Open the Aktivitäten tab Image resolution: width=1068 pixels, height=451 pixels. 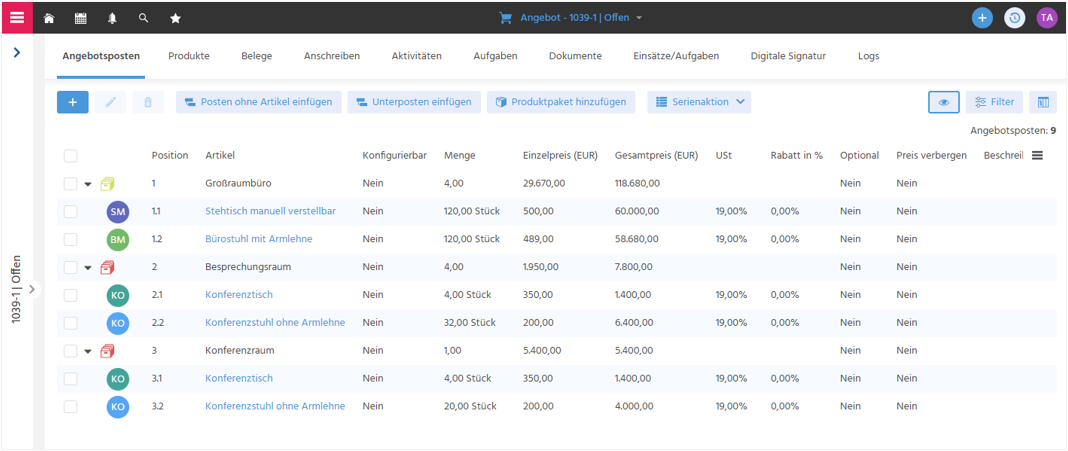click(417, 56)
